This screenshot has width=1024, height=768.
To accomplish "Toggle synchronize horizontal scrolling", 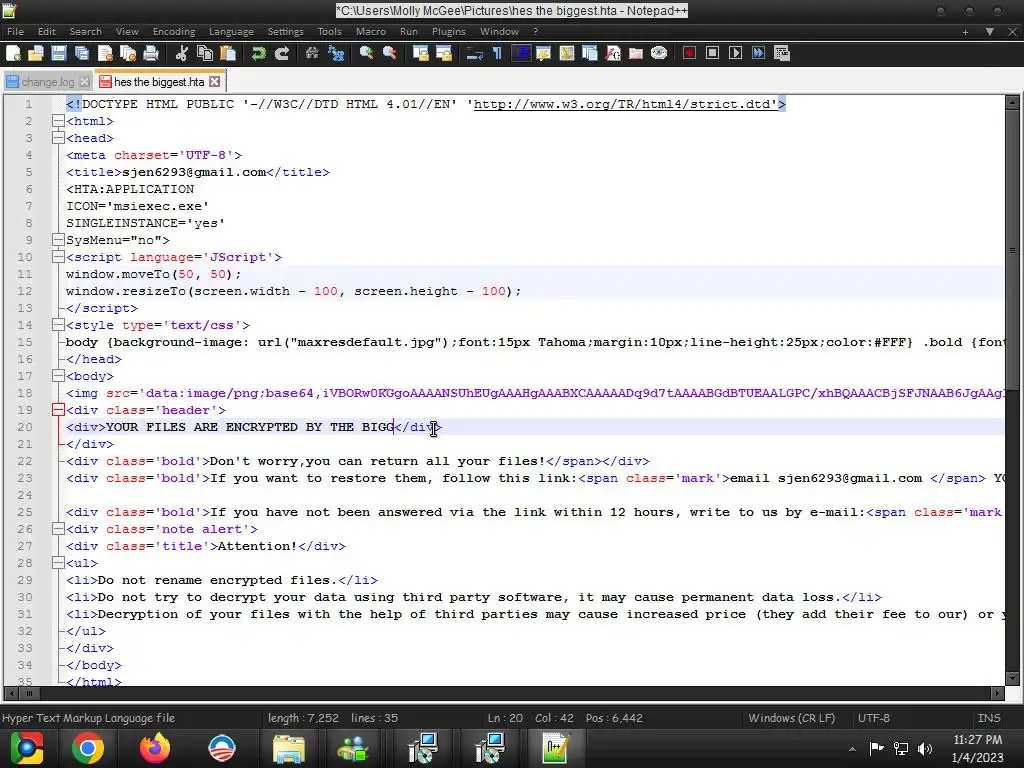I will click(x=443, y=54).
